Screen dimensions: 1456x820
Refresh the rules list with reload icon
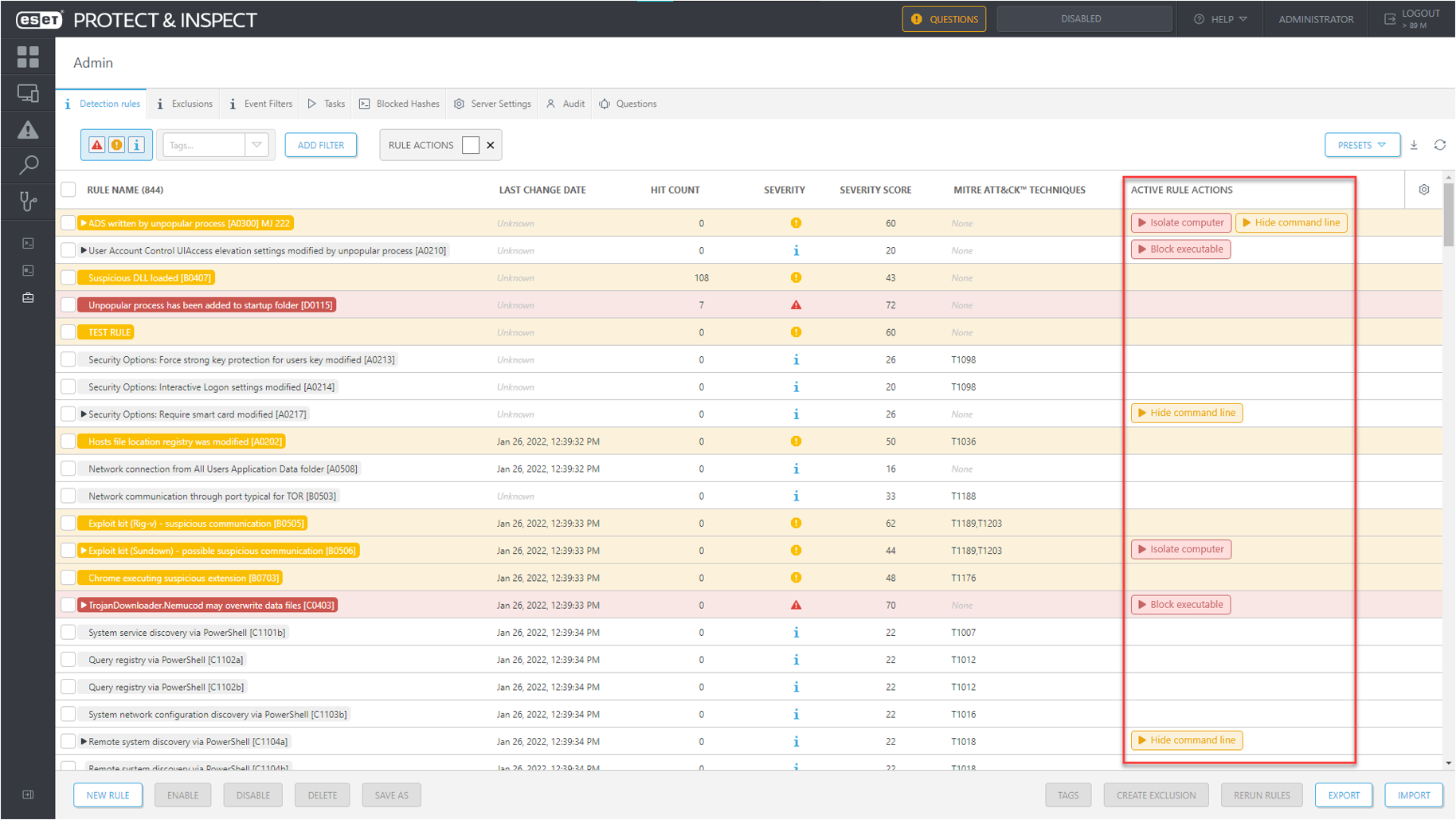(x=1440, y=145)
